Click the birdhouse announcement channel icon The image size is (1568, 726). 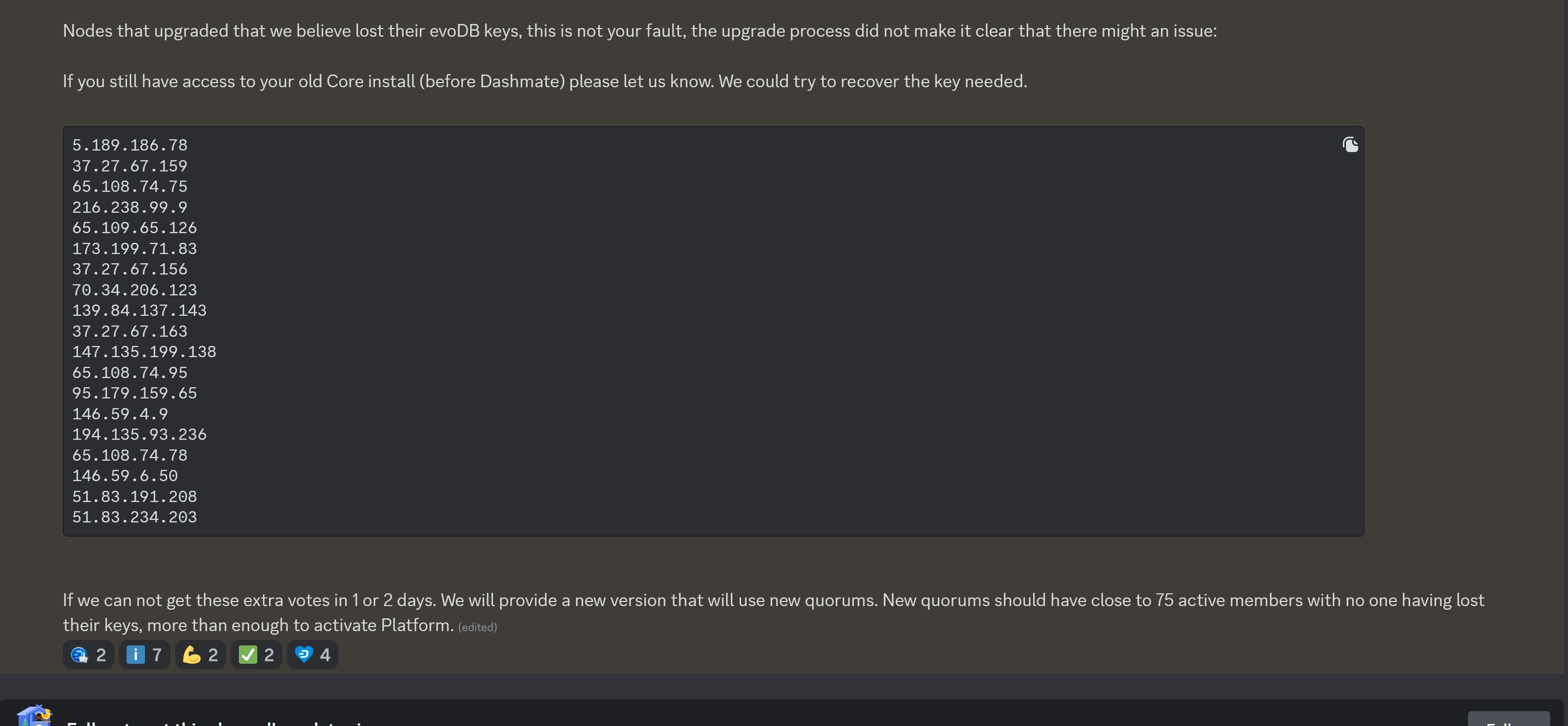(x=34, y=716)
